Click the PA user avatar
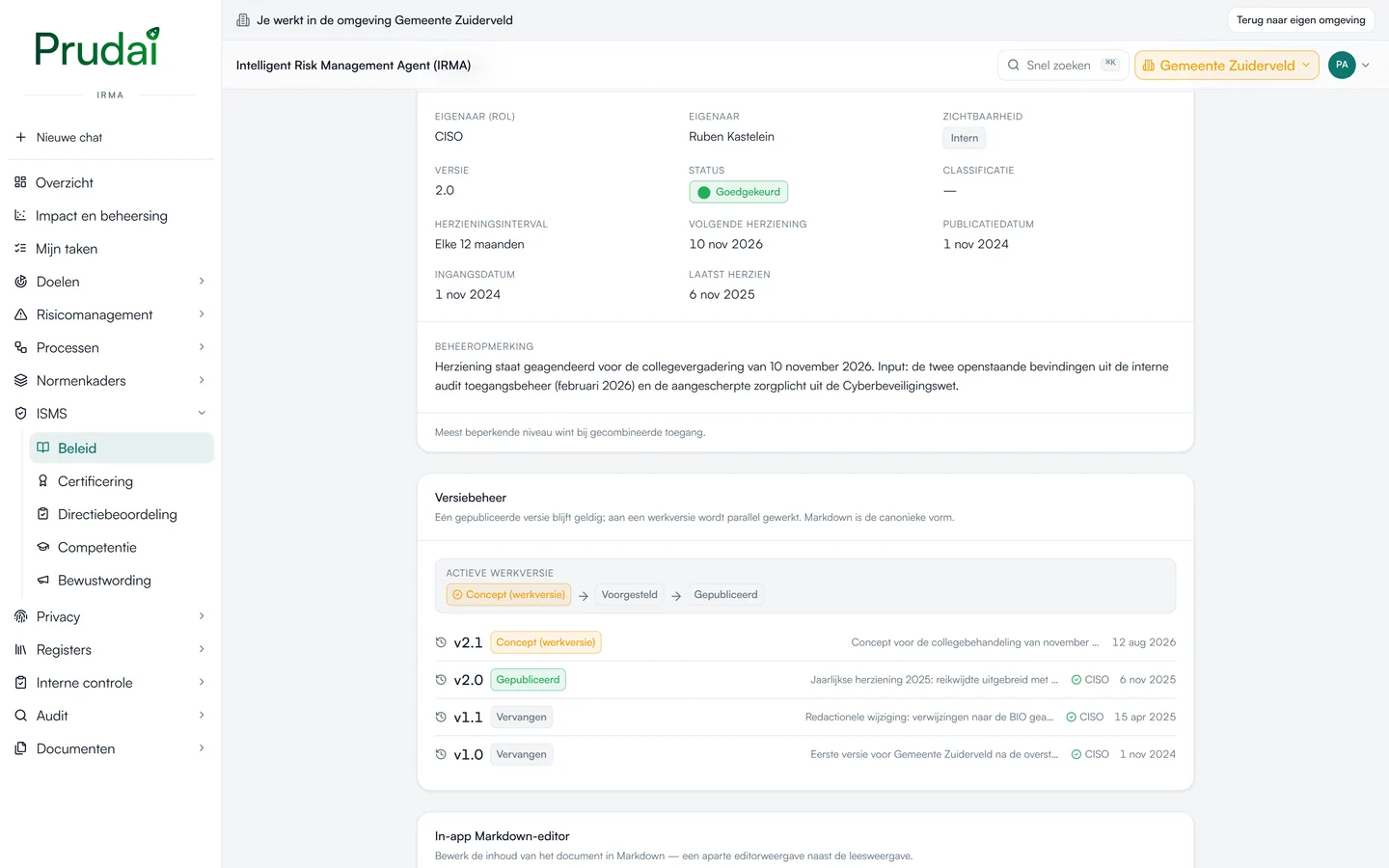Viewport: 1389px width, 868px height. (x=1342, y=66)
